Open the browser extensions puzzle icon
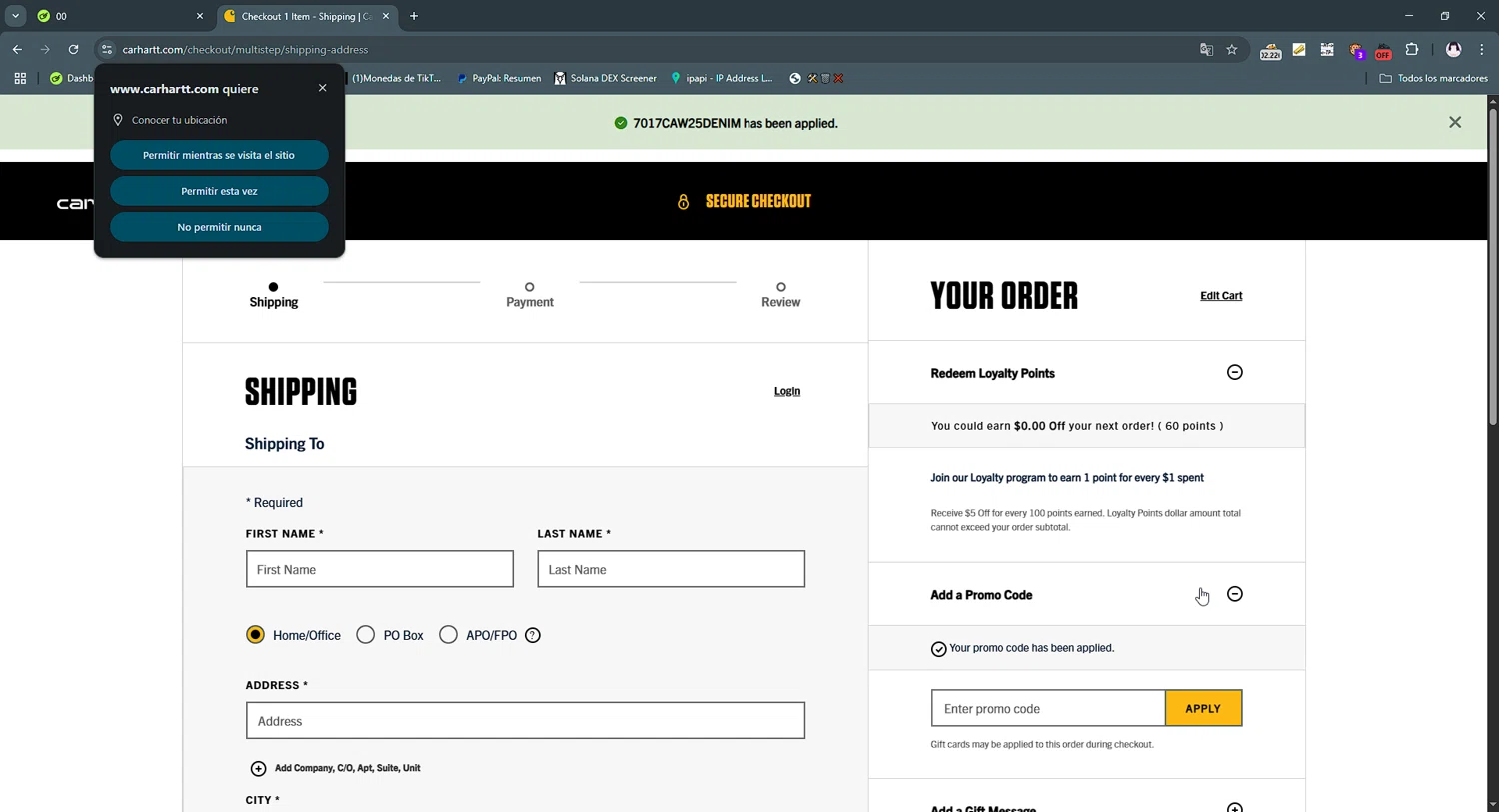The image size is (1499, 812). coord(1412,49)
